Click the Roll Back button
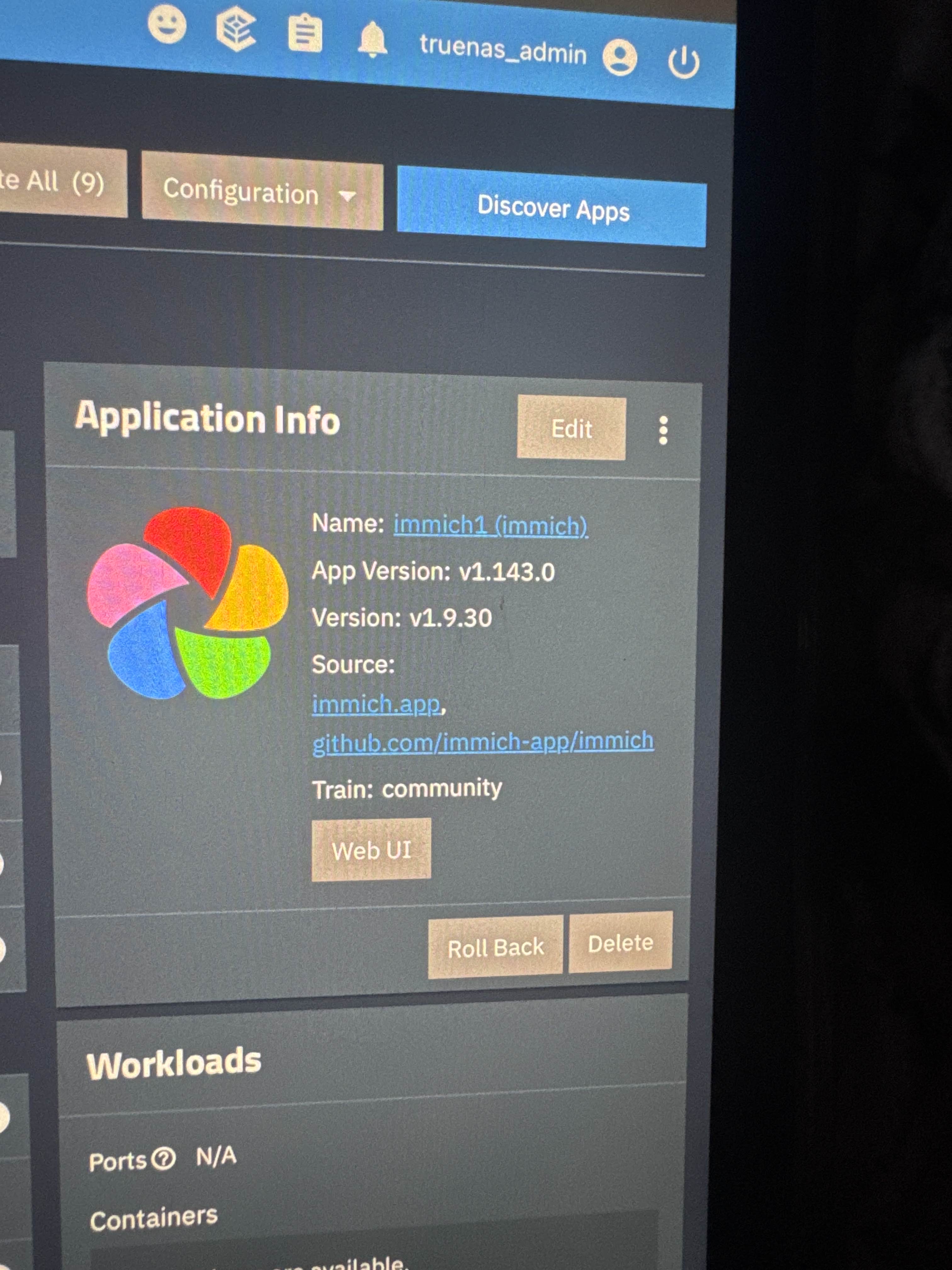The height and width of the screenshot is (1270, 952). click(495, 947)
